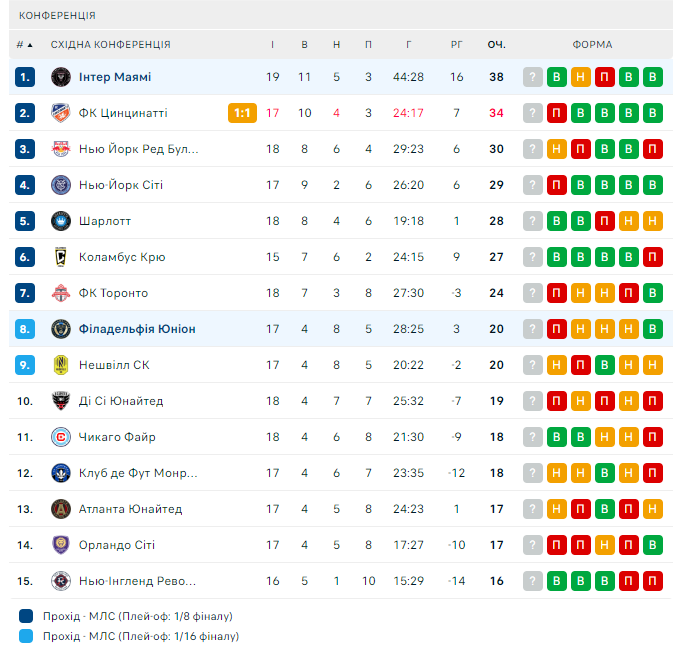
Task: Click the Inter Miami club logo
Action: (60, 77)
